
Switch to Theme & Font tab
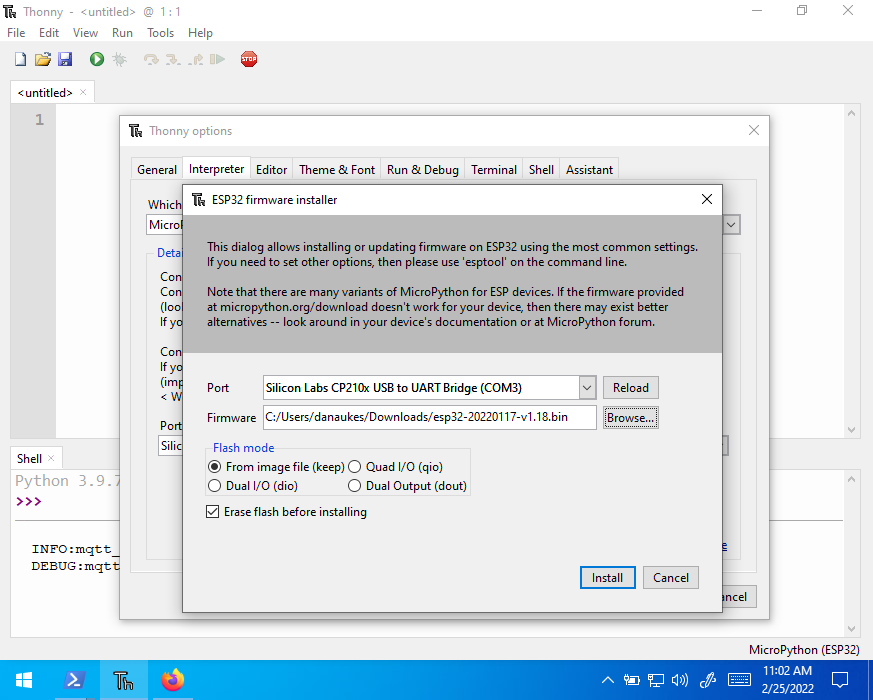point(337,169)
